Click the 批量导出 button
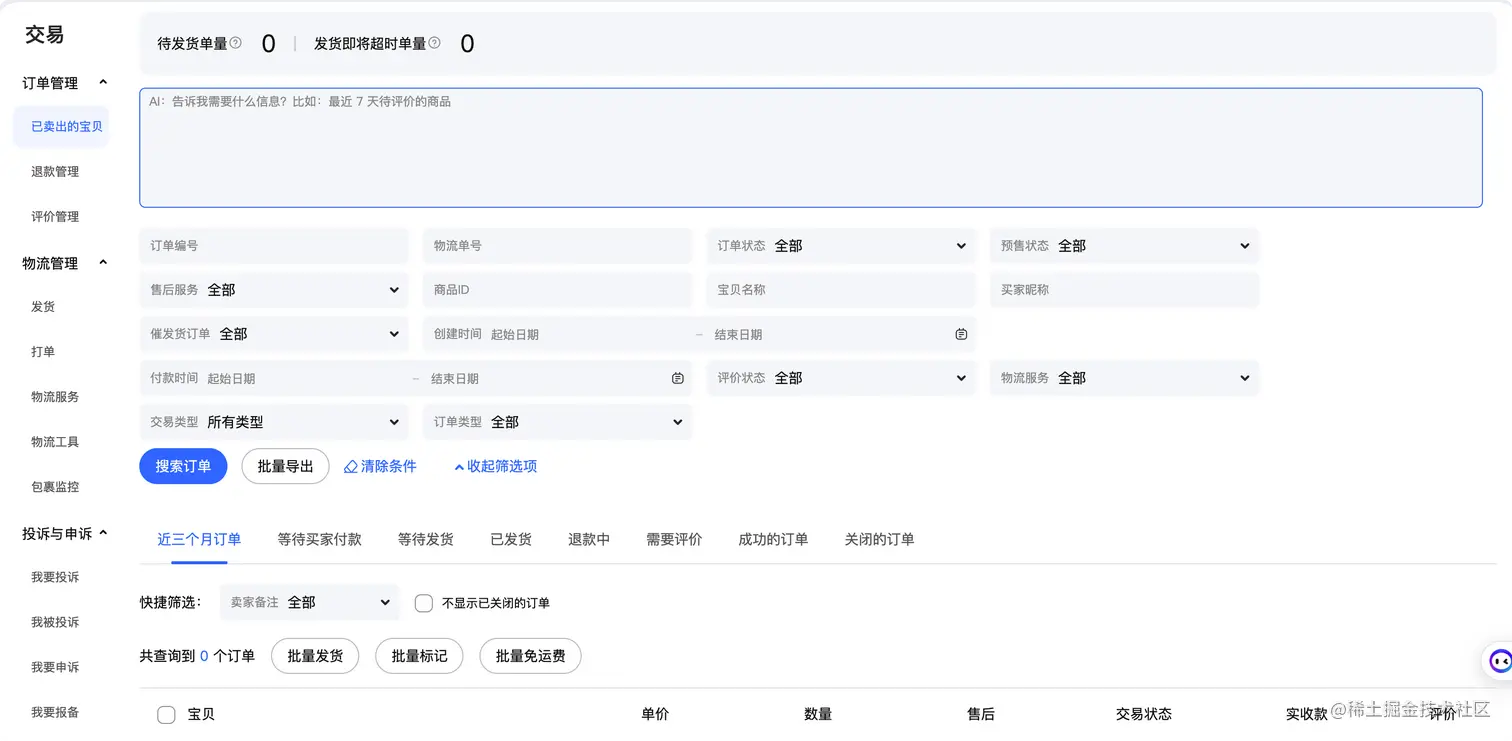This screenshot has height=741, width=1512. pos(286,466)
